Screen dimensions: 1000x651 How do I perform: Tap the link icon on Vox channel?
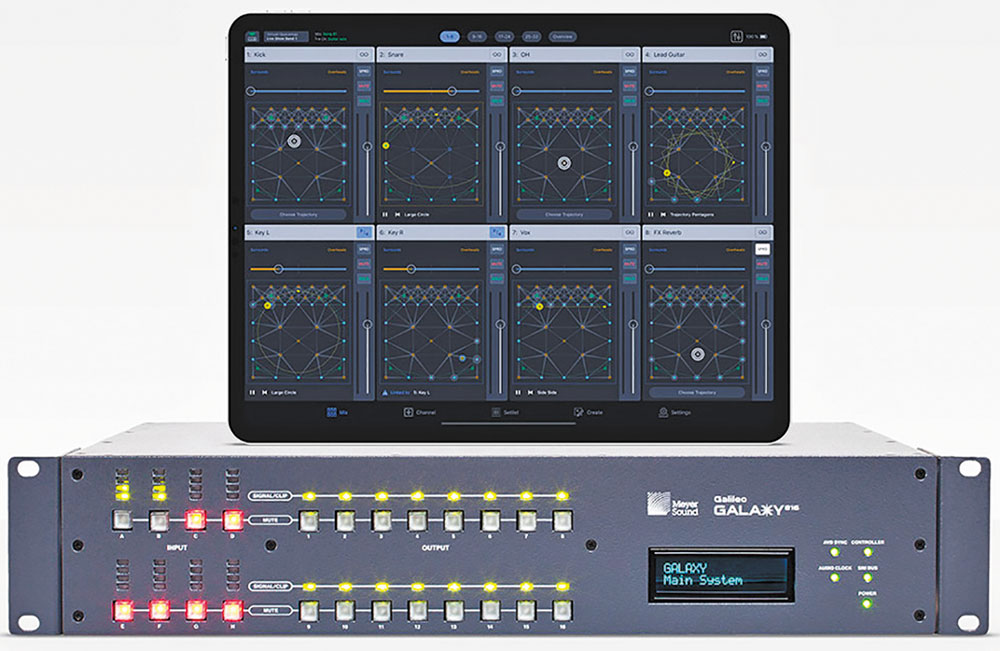(x=629, y=232)
